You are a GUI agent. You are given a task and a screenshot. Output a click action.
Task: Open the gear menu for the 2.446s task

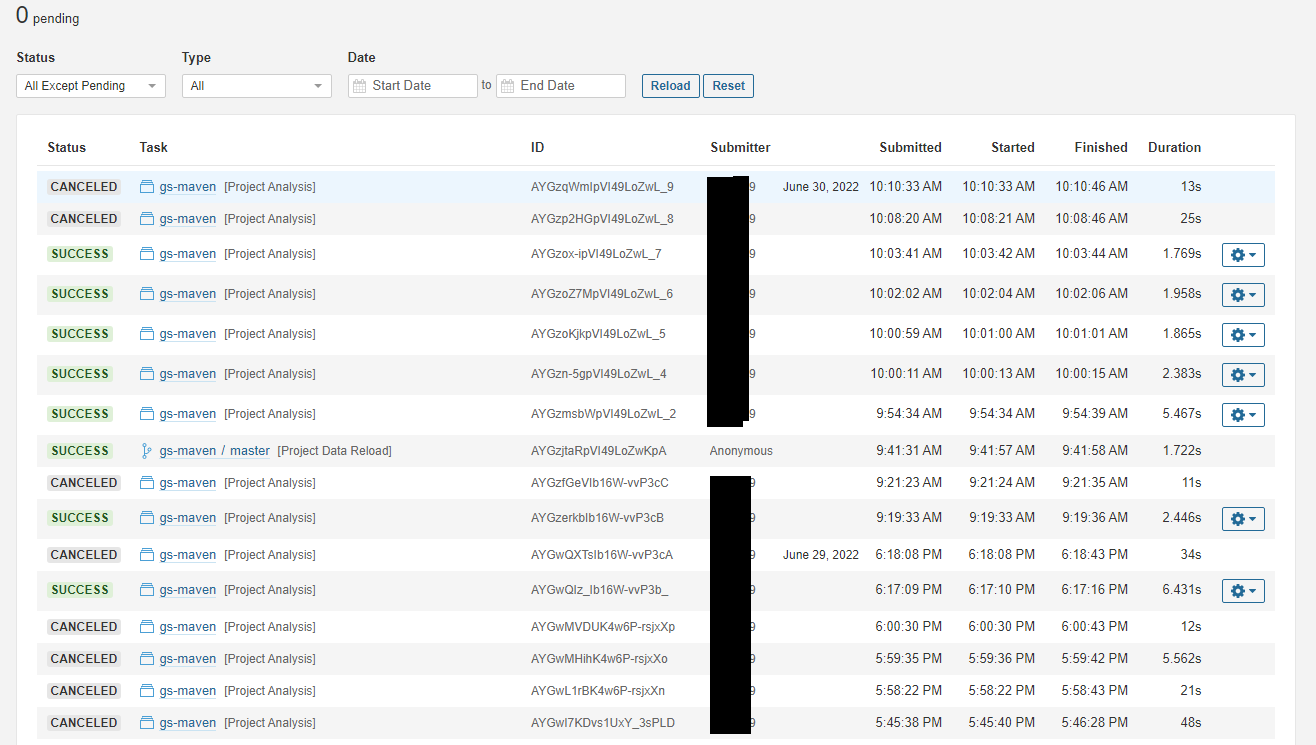(1243, 519)
